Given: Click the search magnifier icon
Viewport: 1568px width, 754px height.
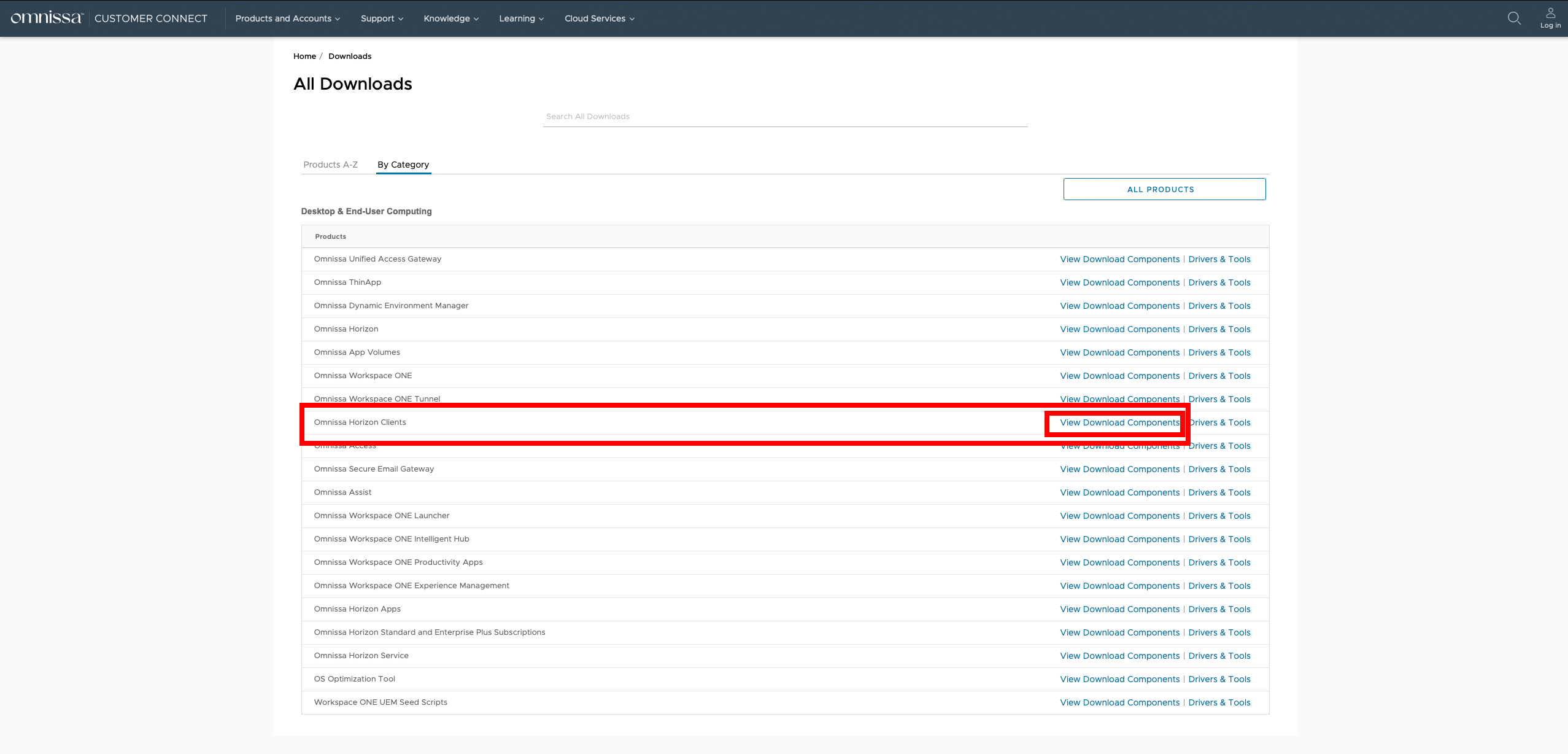Looking at the screenshot, I should pyautogui.click(x=1514, y=18).
